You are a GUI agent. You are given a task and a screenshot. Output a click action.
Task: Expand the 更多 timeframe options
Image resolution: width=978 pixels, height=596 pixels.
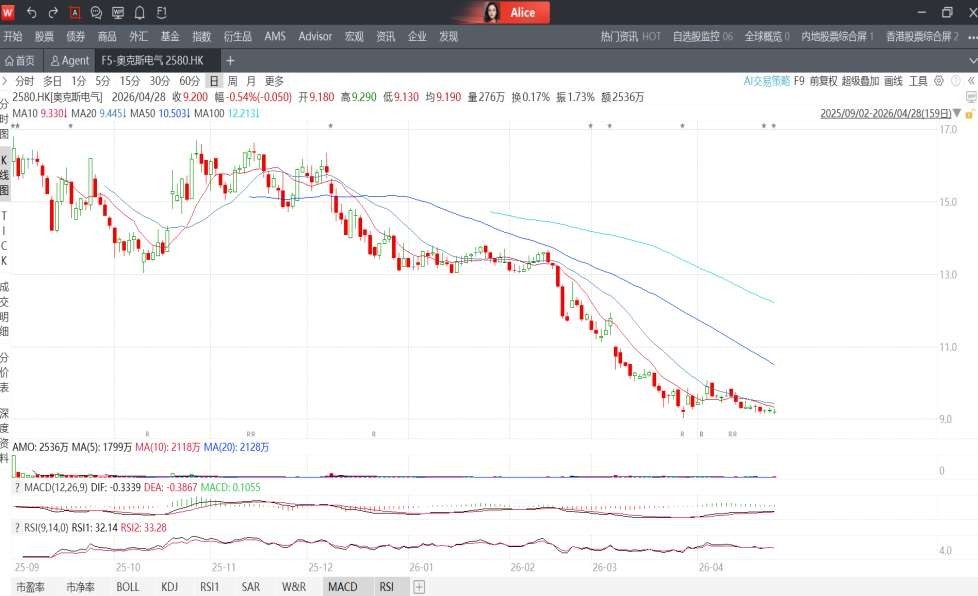click(x=274, y=81)
